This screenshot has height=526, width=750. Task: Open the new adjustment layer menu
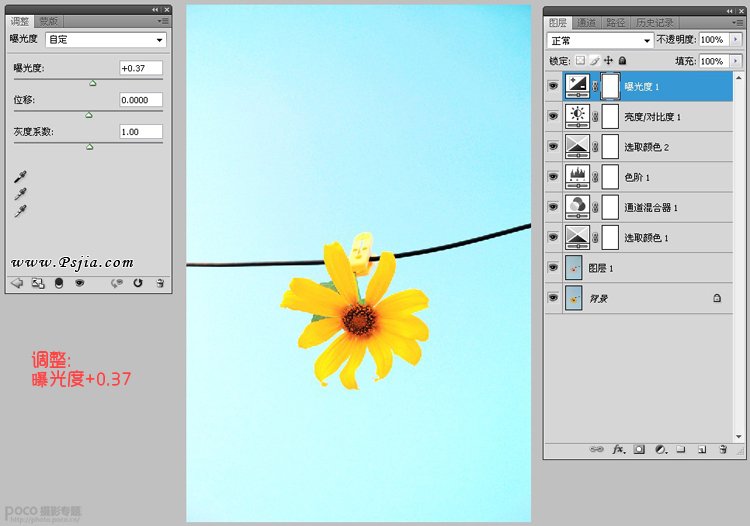click(661, 449)
